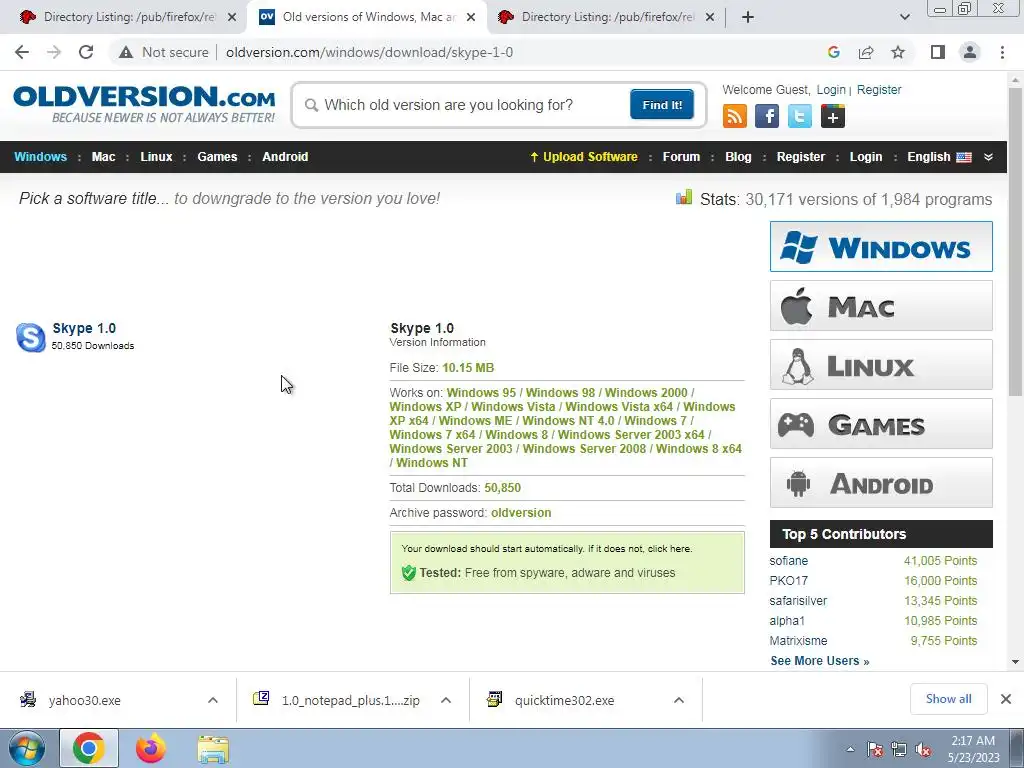The width and height of the screenshot is (1024, 768).
Task: Expand the language chevron menu
Action: tap(988, 157)
